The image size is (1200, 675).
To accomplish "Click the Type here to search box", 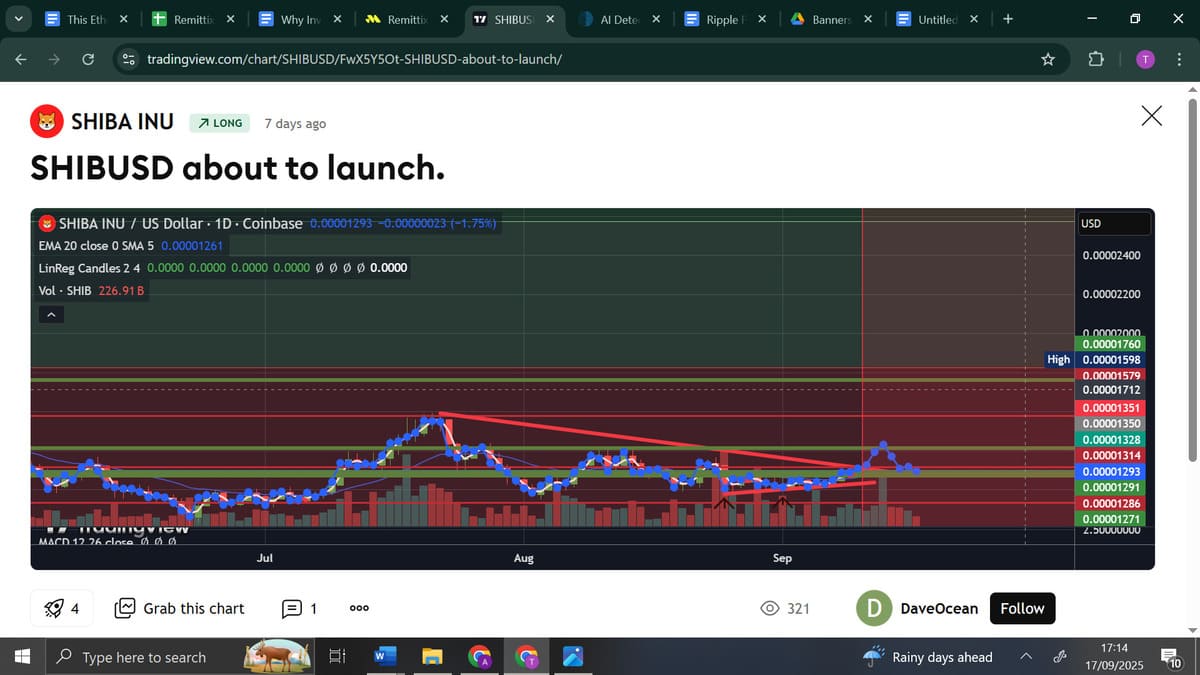I will click(x=180, y=657).
